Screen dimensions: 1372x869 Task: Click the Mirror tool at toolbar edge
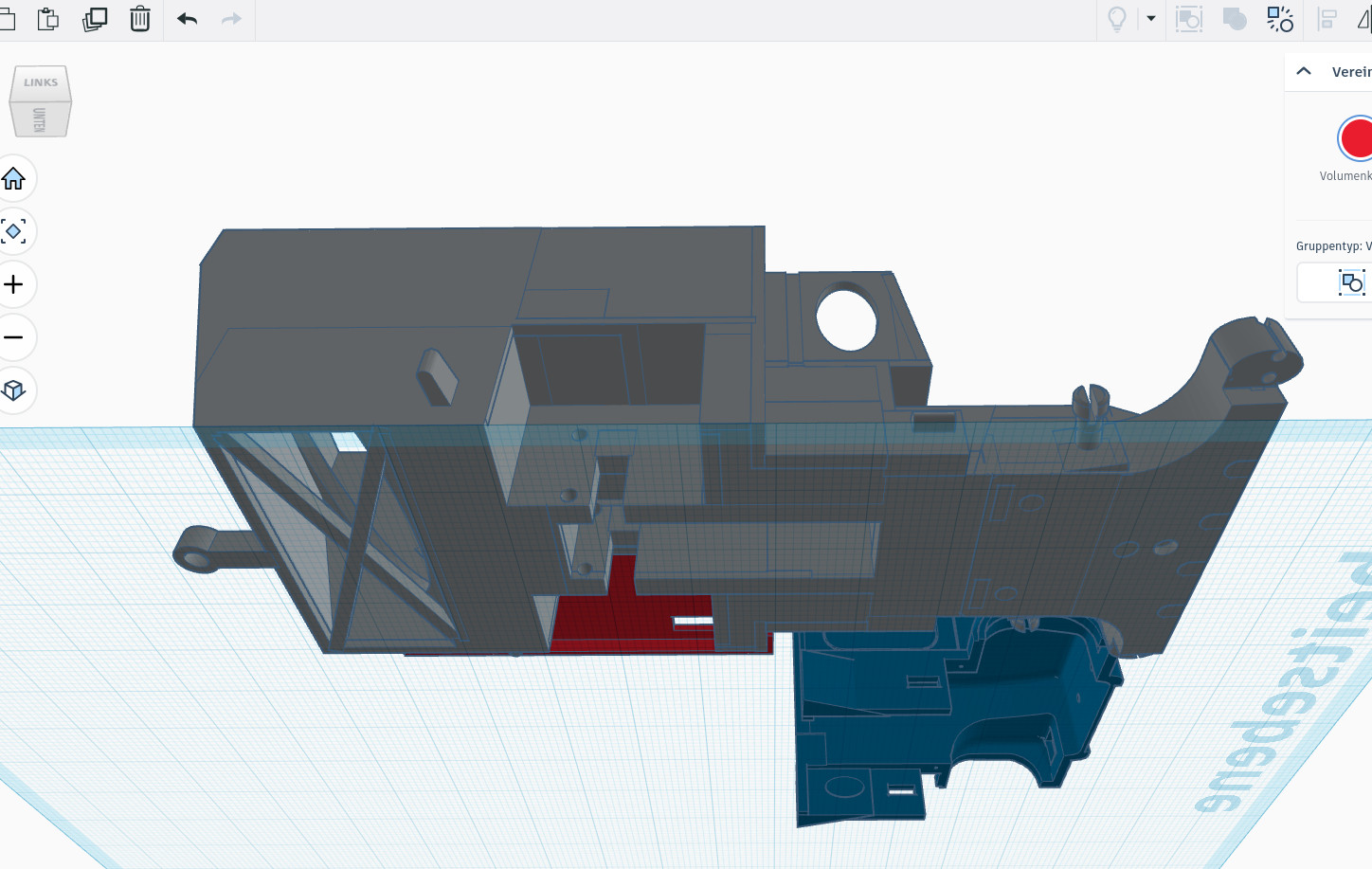1363,19
